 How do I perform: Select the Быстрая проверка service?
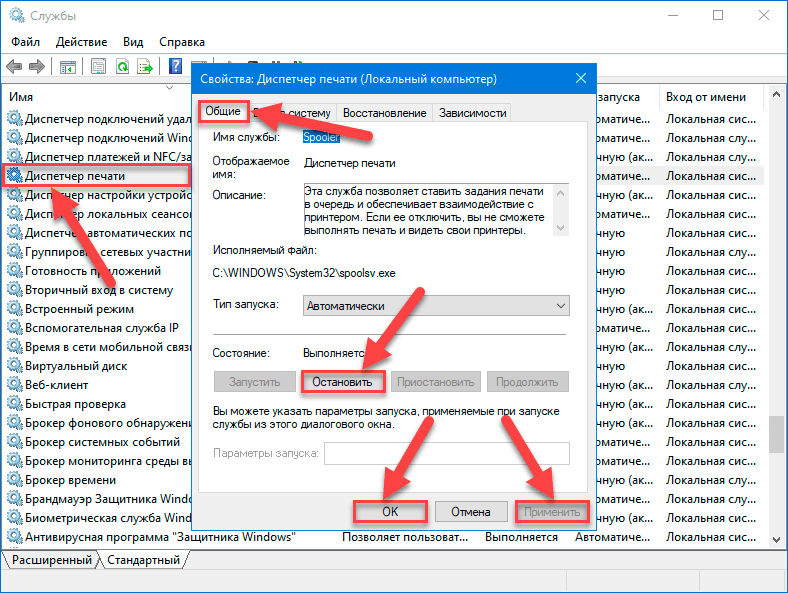[x=75, y=404]
